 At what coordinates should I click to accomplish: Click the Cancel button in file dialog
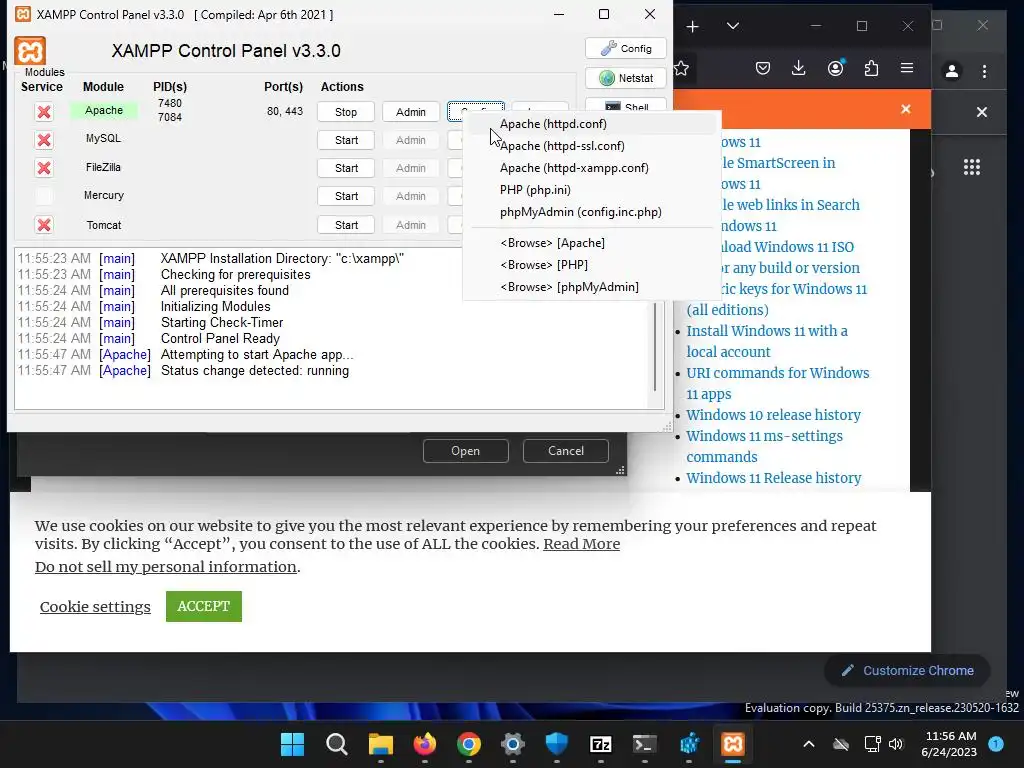click(x=566, y=451)
